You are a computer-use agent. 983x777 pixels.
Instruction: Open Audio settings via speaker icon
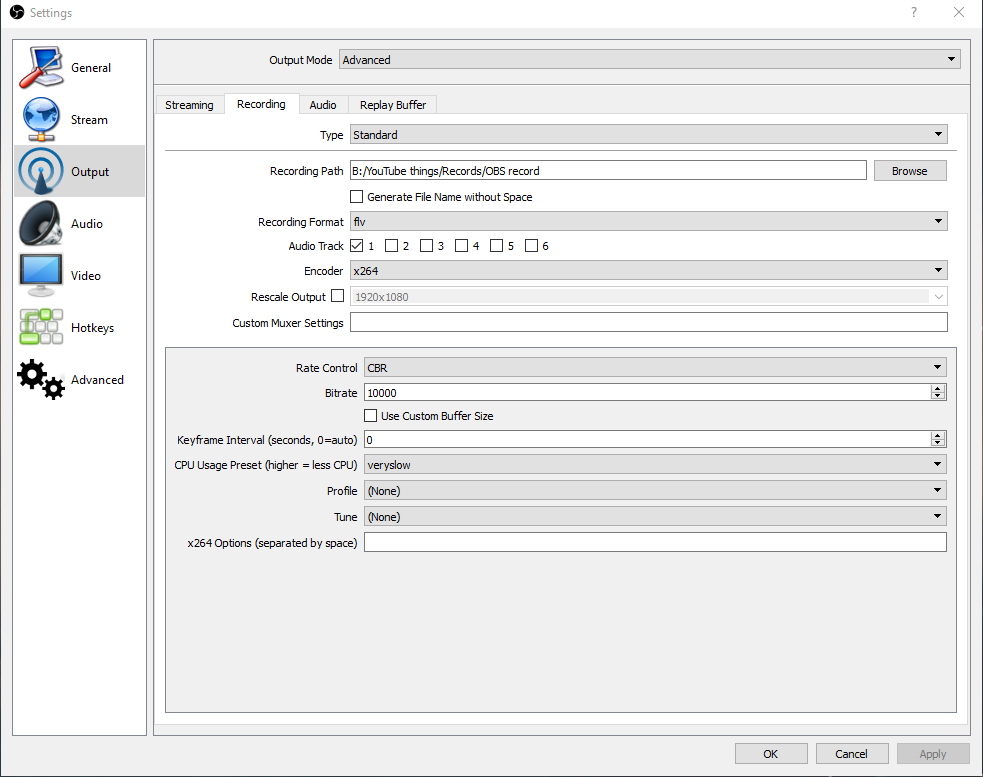41,223
